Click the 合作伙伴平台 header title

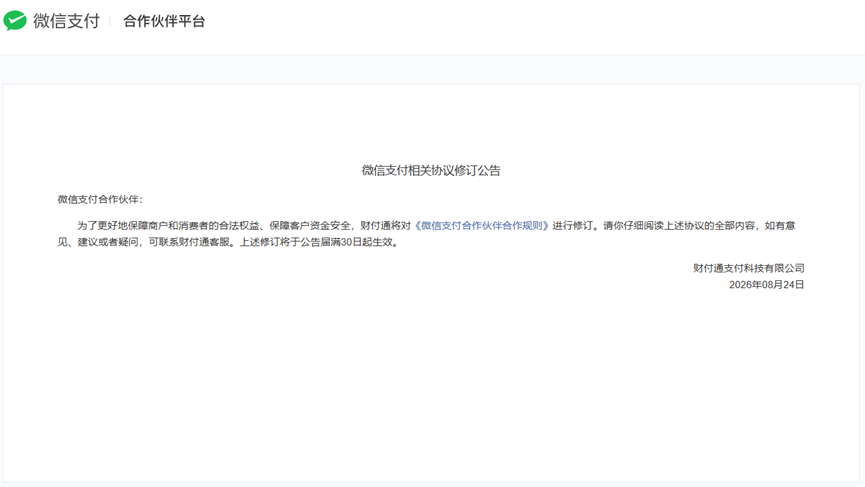[164, 22]
